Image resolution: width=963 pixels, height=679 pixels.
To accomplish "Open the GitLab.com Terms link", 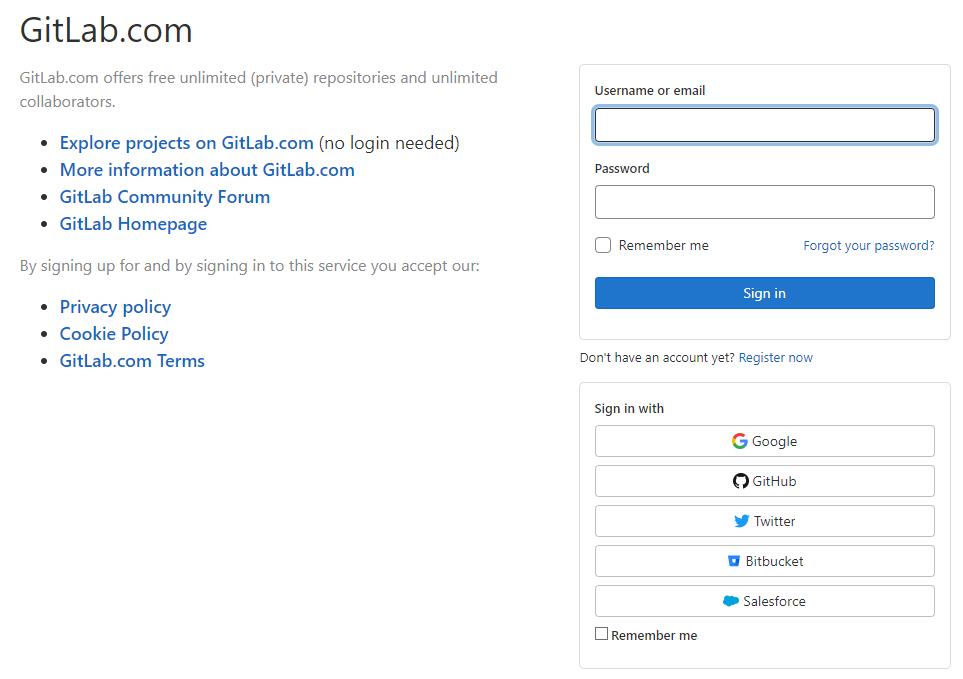I will pyautogui.click(x=132, y=361).
